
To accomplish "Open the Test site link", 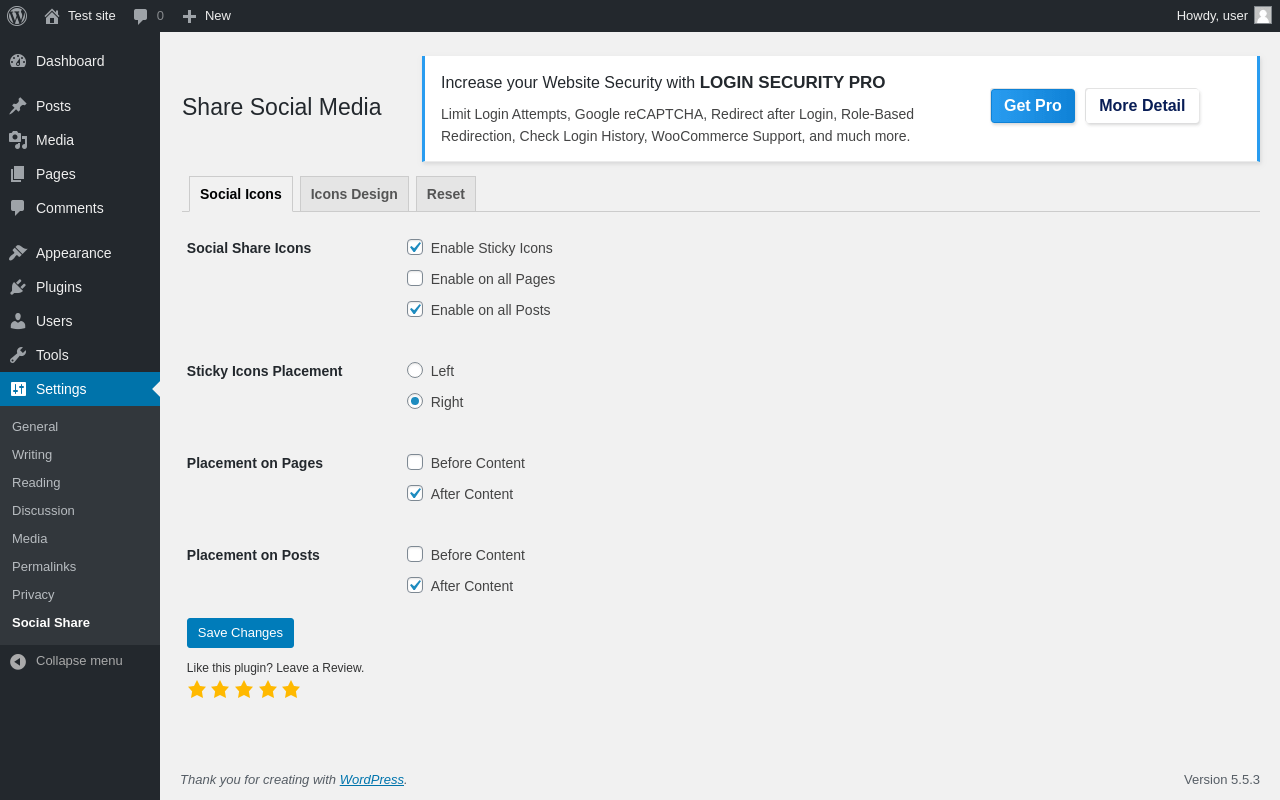I will pyautogui.click(x=92, y=15).
